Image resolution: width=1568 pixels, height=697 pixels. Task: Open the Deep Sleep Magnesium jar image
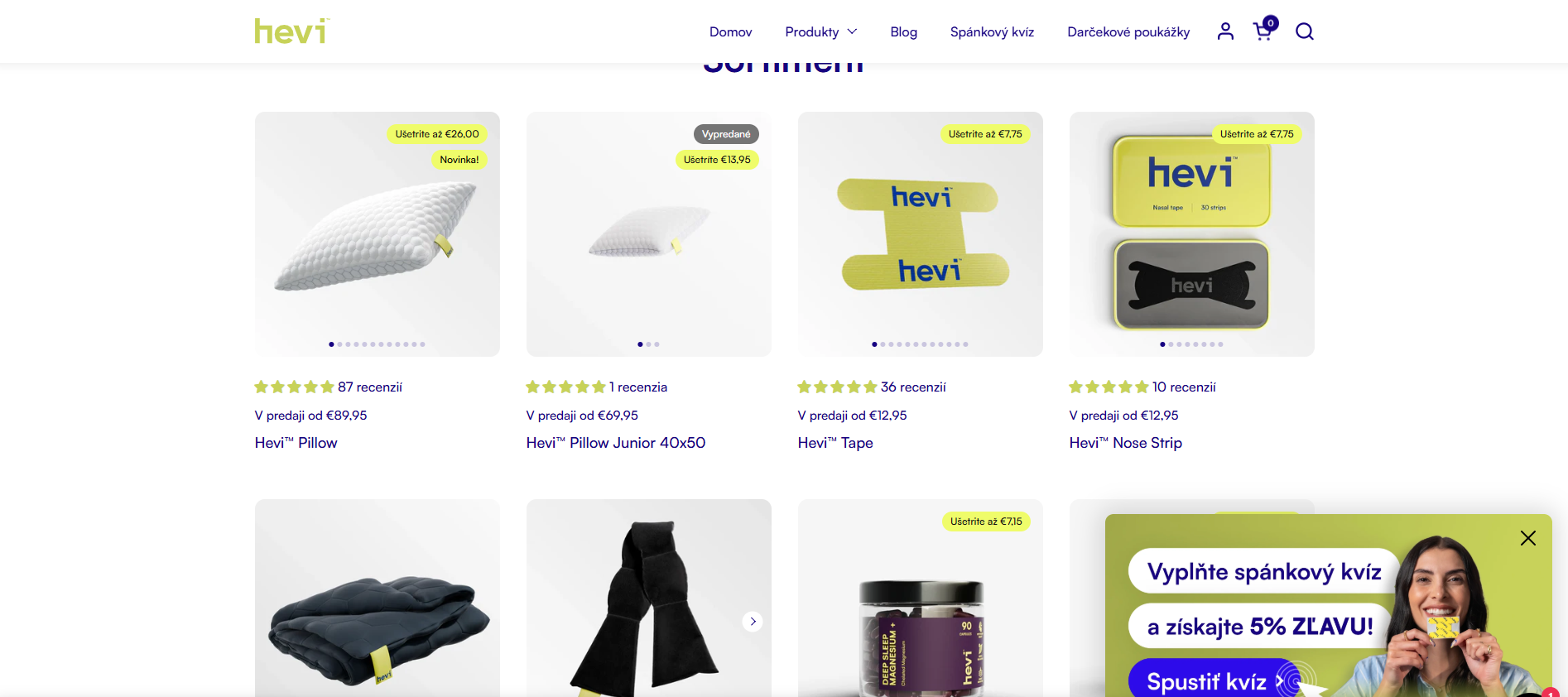pyautogui.click(x=921, y=598)
